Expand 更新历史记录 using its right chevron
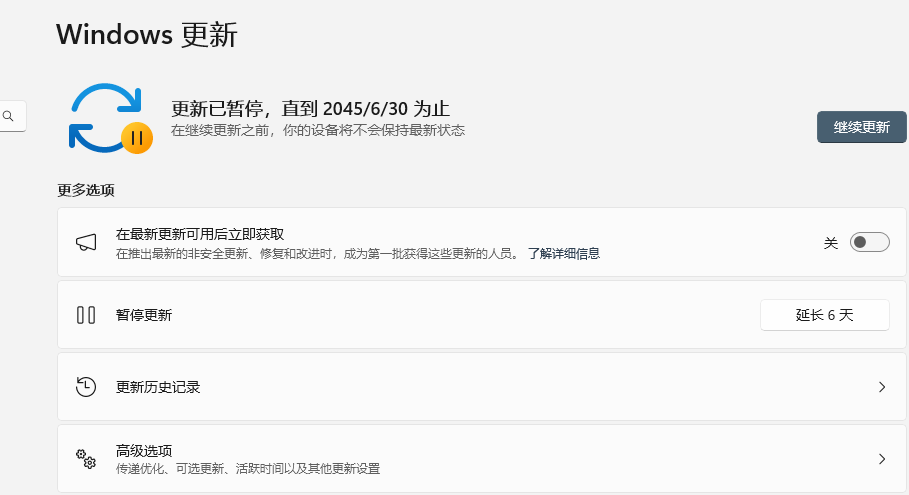This screenshot has width=909, height=495. tap(881, 387)
